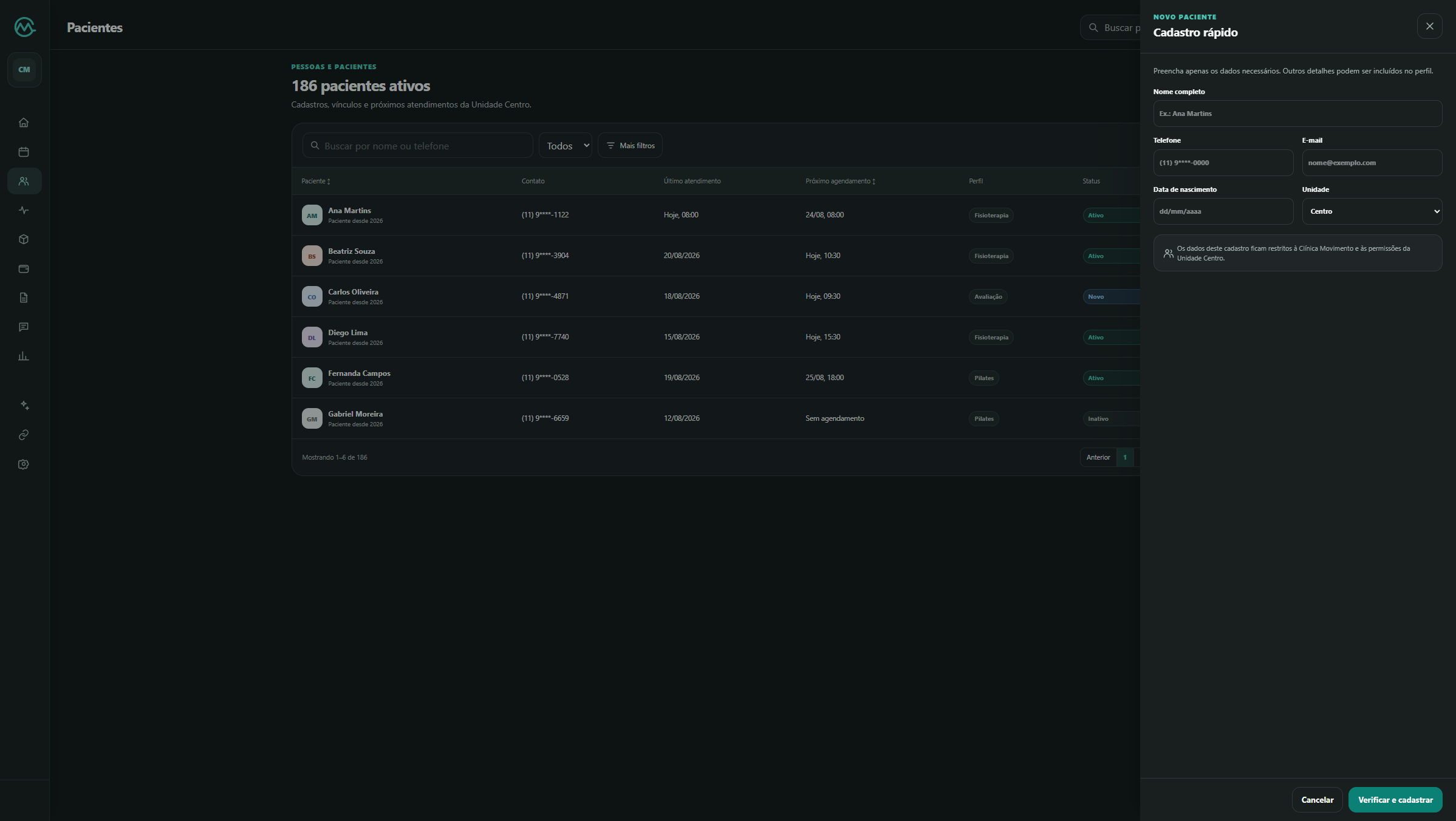Click the BS avatar of Beatriz Souza
The height and width of the screenshot is (821, 1456).
312,256
